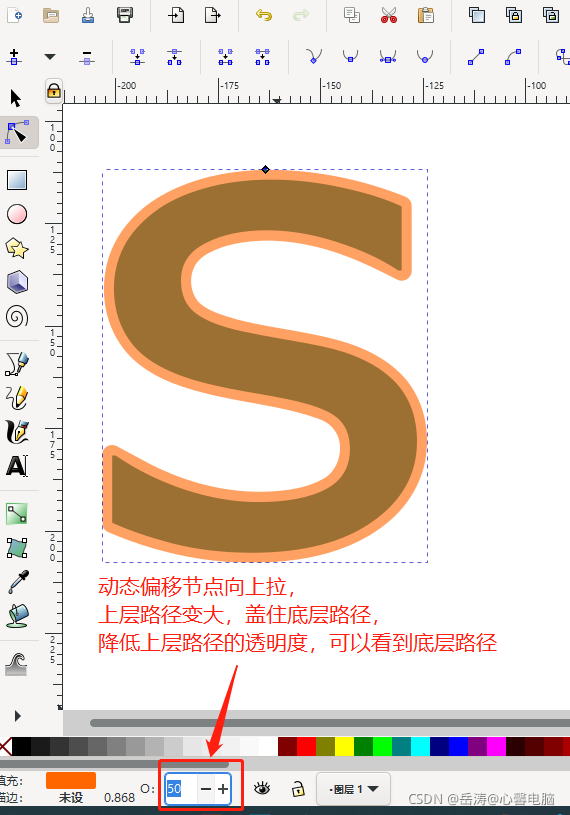Select the 3D box tool
The width and height of the screenshot is (570, 815).
coord(17,282)
